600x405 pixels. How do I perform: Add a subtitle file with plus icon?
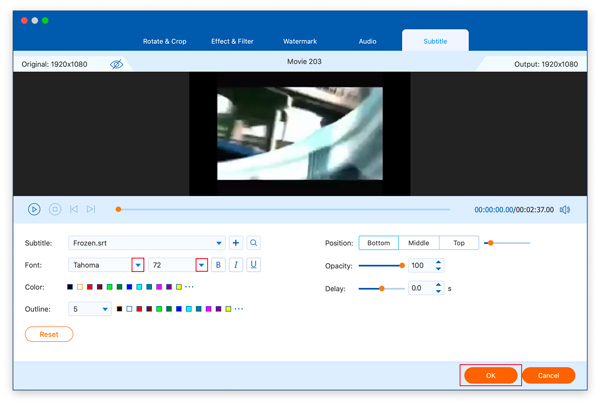(x=236, y=243)
